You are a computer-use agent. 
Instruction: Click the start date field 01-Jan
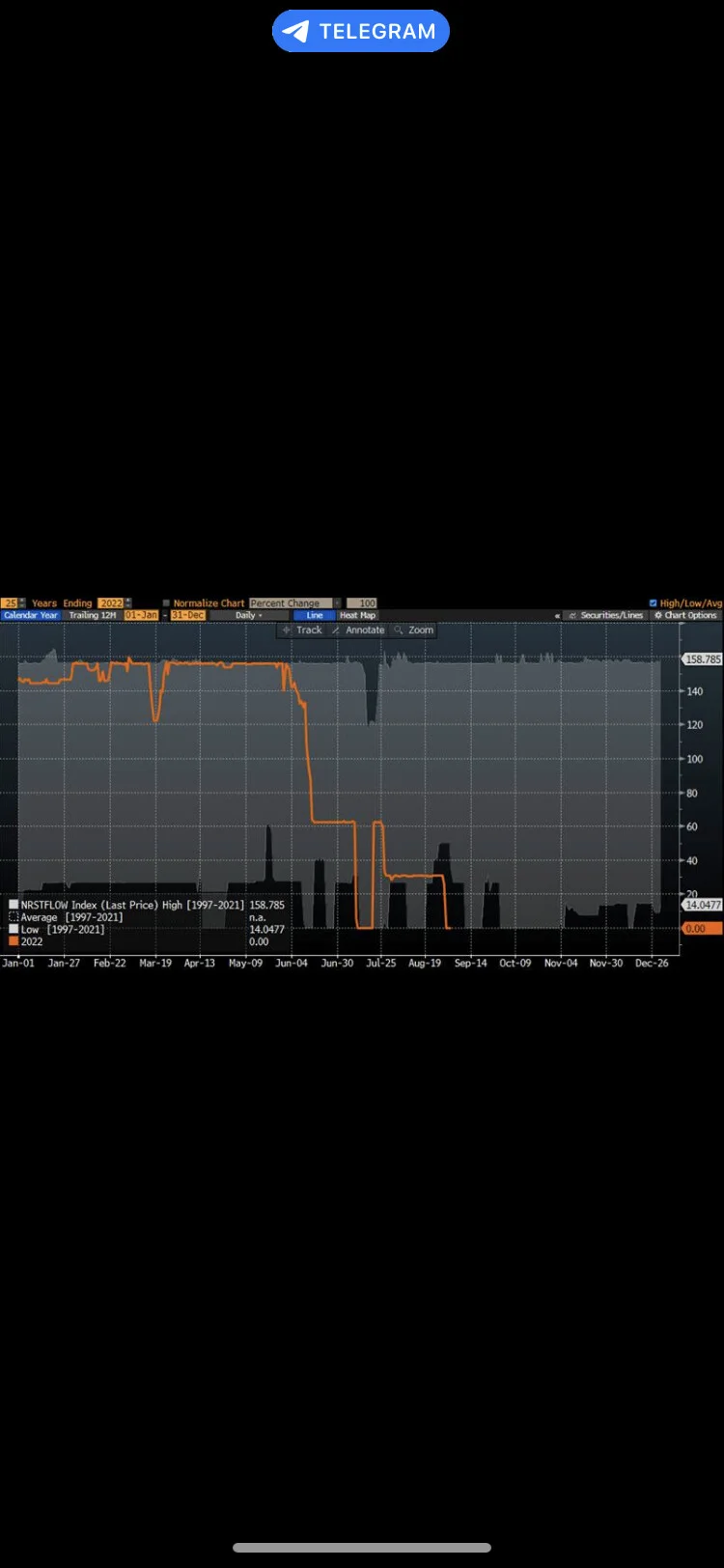[x=141, y=615]
